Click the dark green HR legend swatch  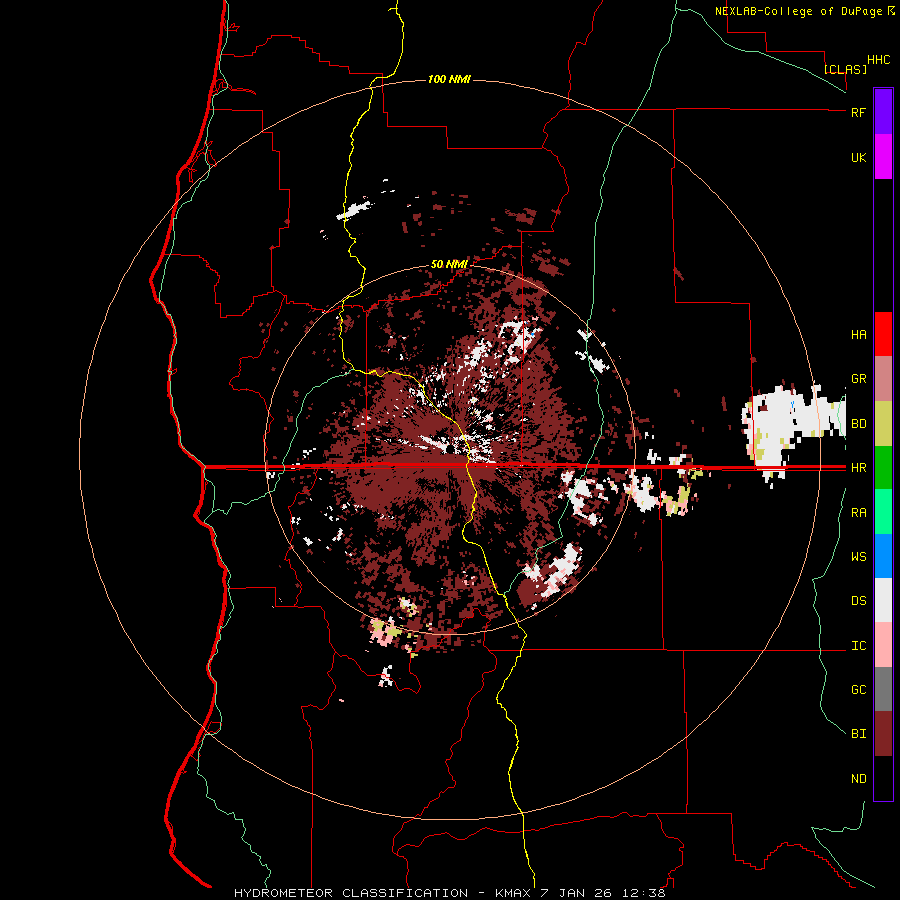coord(883,468)
